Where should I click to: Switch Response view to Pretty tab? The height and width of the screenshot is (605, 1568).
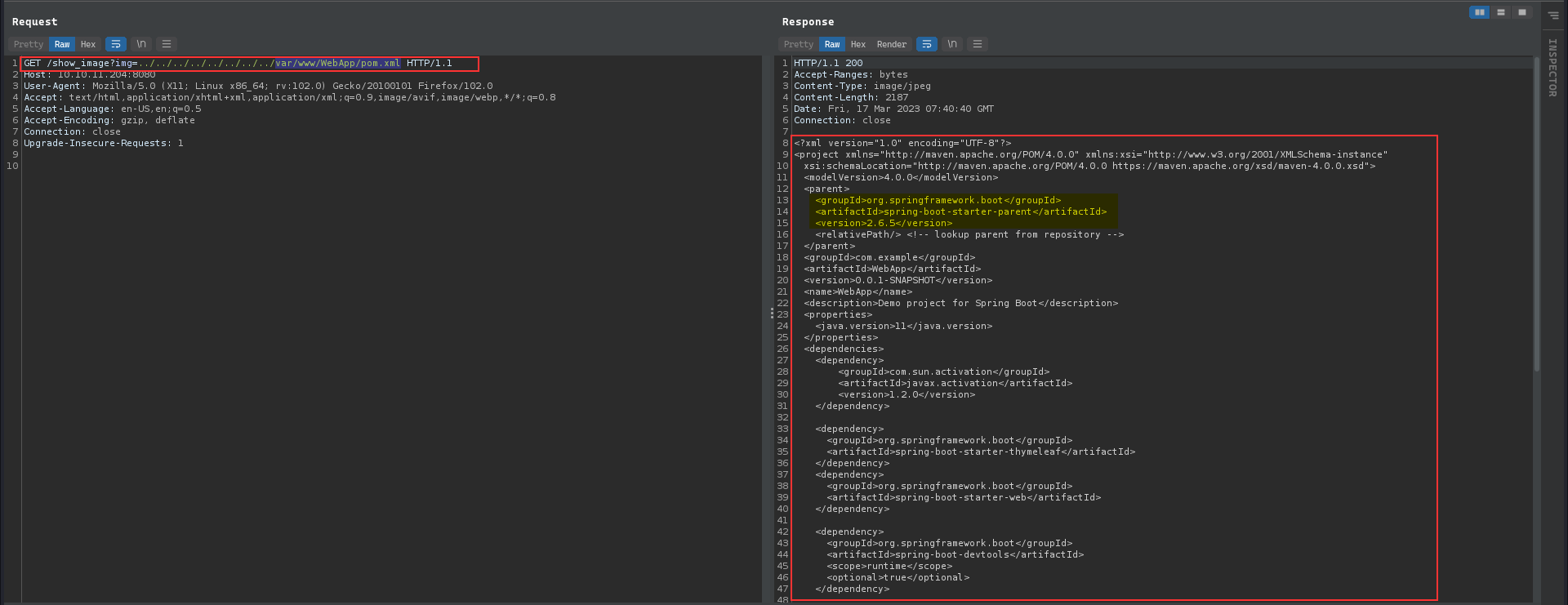click(x=799, y=44)
